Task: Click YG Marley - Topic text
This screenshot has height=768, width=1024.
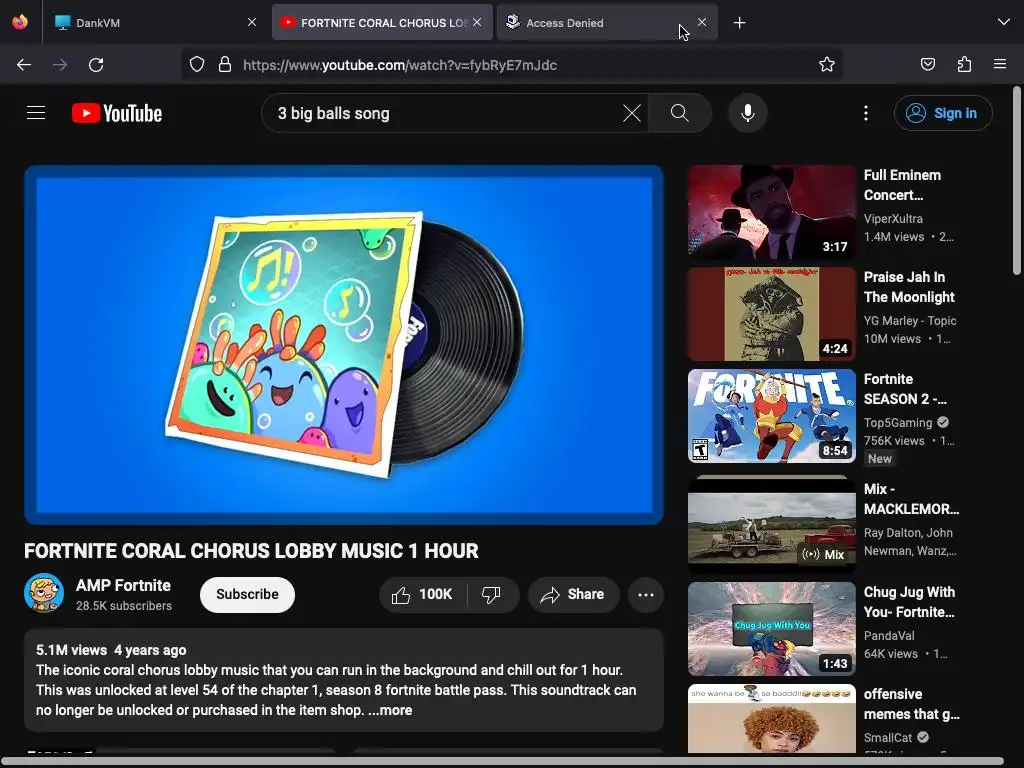Action: point(910,321)
